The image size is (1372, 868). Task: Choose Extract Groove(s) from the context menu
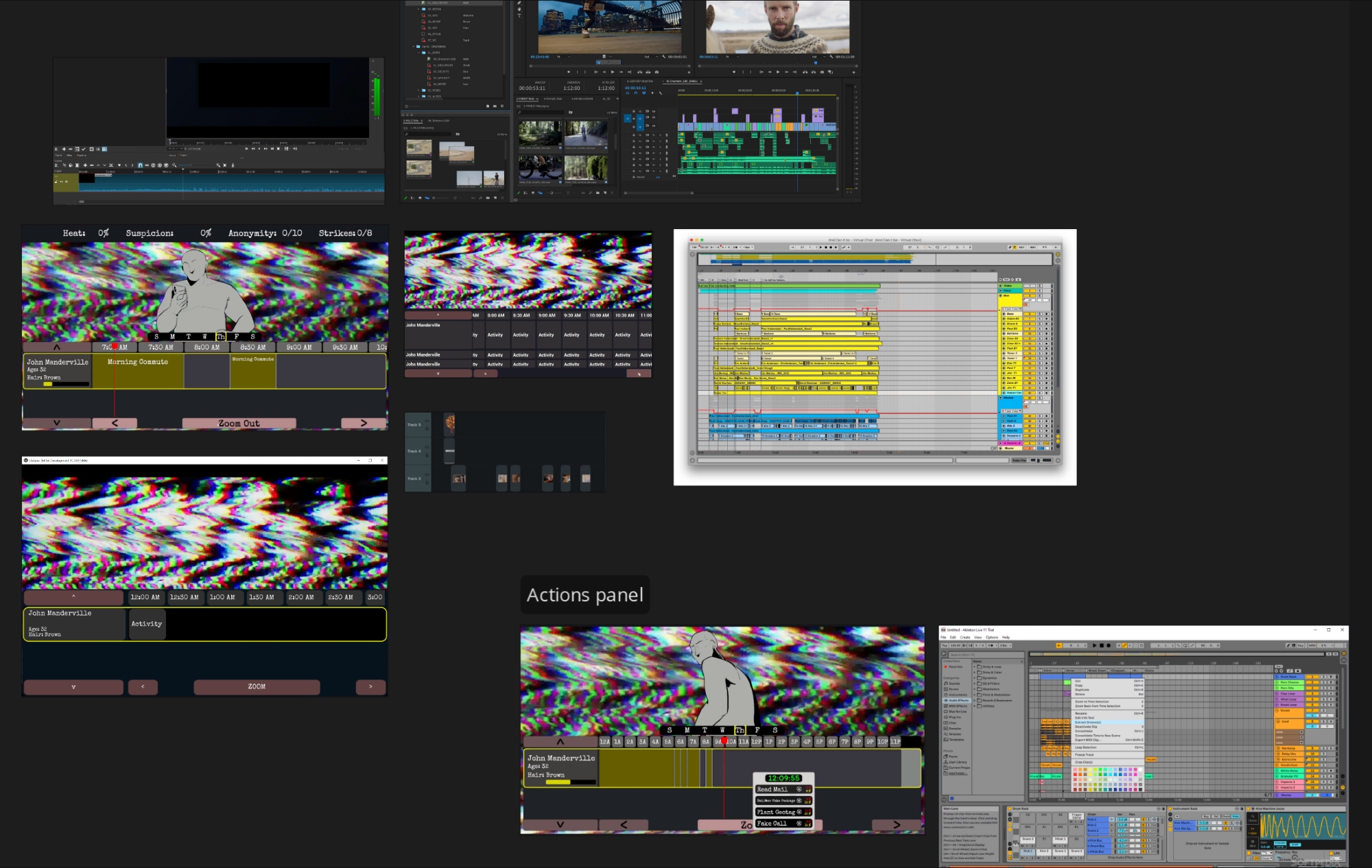(1088, 723)
